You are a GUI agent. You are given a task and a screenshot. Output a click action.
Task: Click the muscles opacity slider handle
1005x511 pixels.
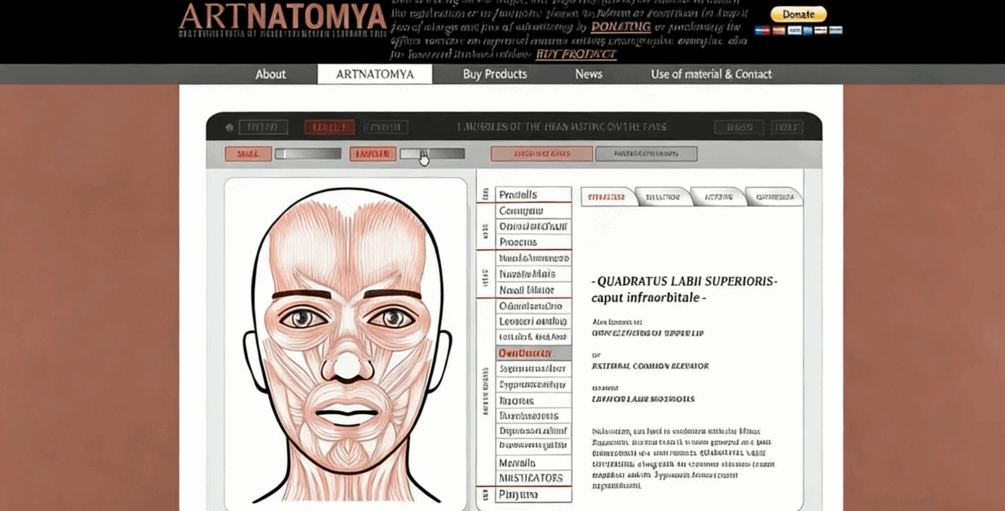pos(424,154)
